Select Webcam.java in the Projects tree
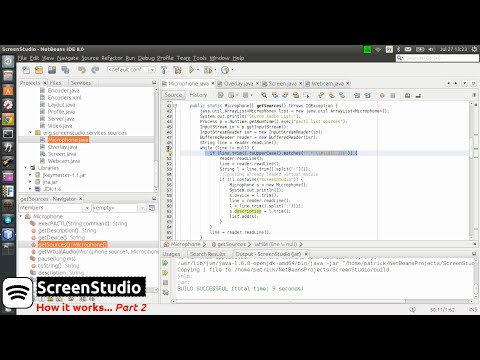The image size is (480, 360). (64, 161)
